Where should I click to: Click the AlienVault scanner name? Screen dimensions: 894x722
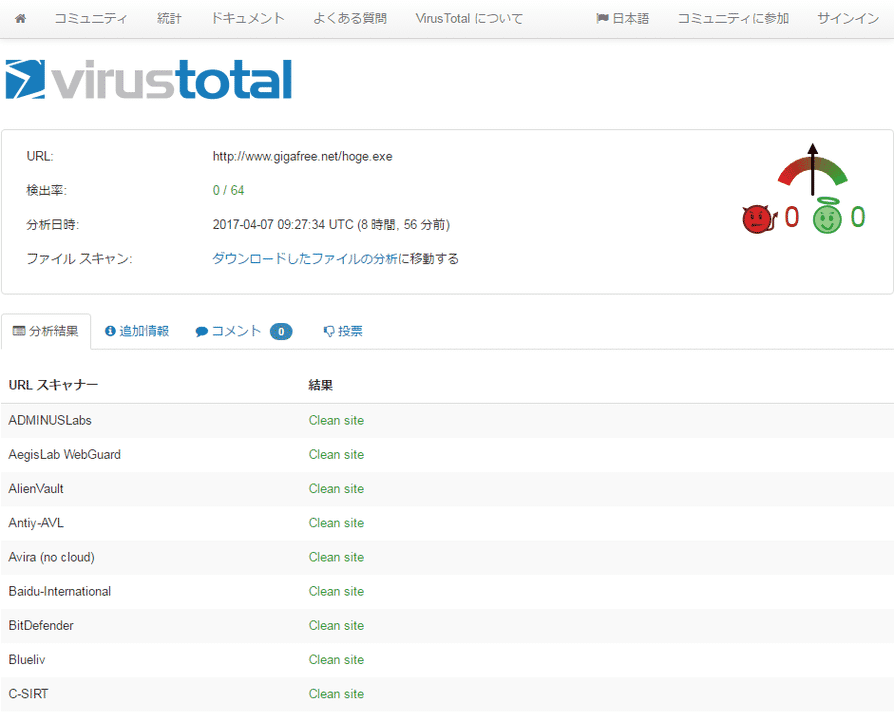click(36, 489)
